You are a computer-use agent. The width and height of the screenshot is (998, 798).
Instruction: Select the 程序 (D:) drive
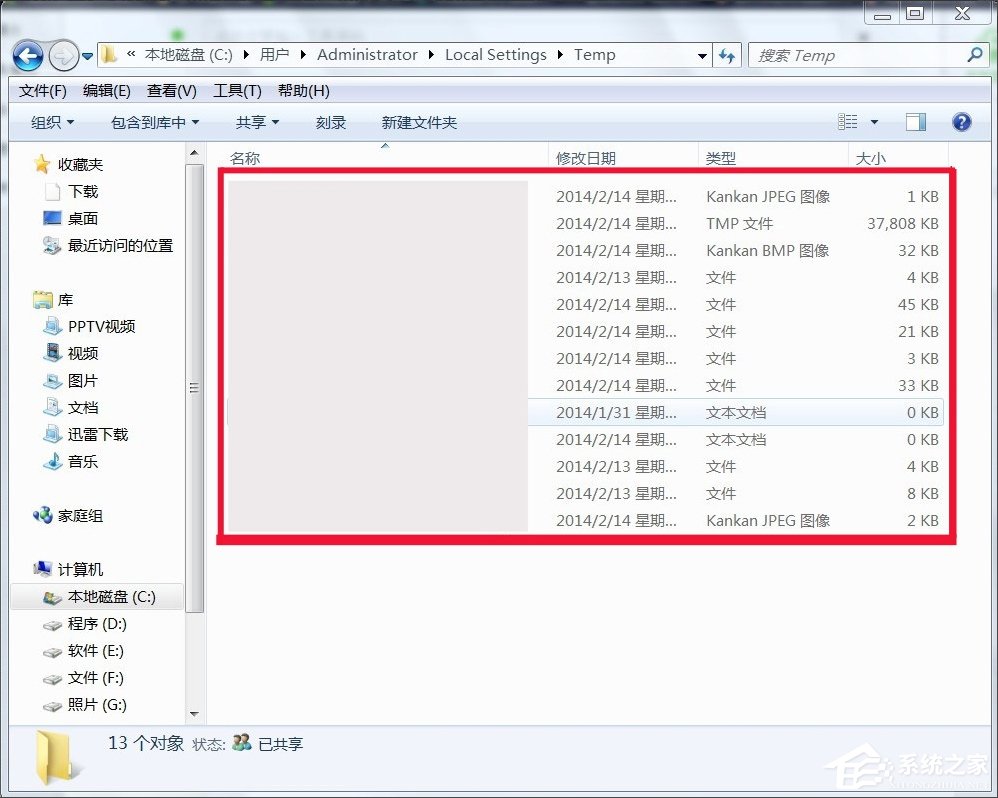pyautogui.click(x=82, y=624)
